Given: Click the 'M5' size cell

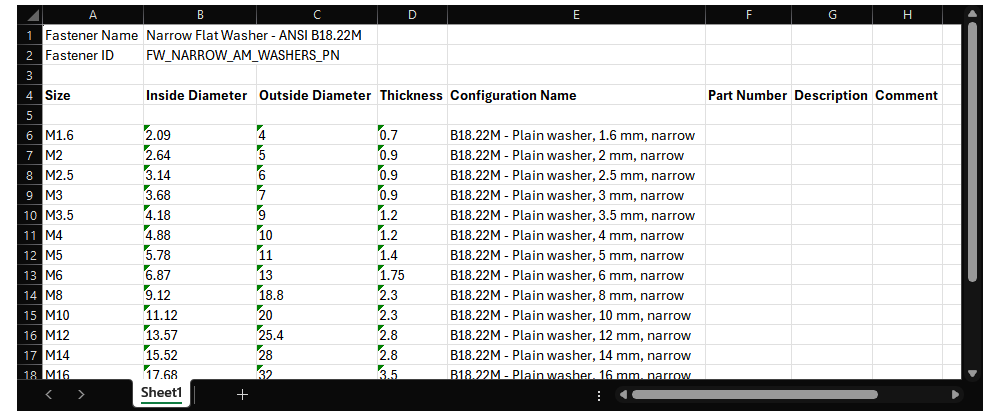Looking at the screenshot, I should coord(93,256).
